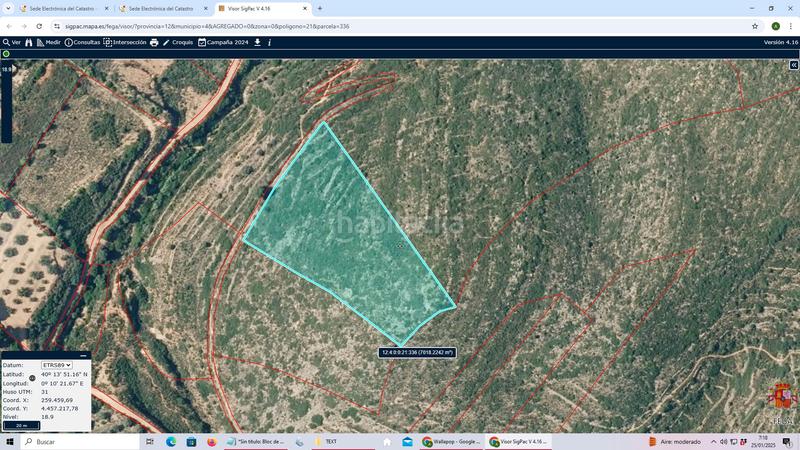The height and width of the screenshot is (450, 800).
Task: Toggle the lat/long coordinate format button
Action: (x=32, y=378)
